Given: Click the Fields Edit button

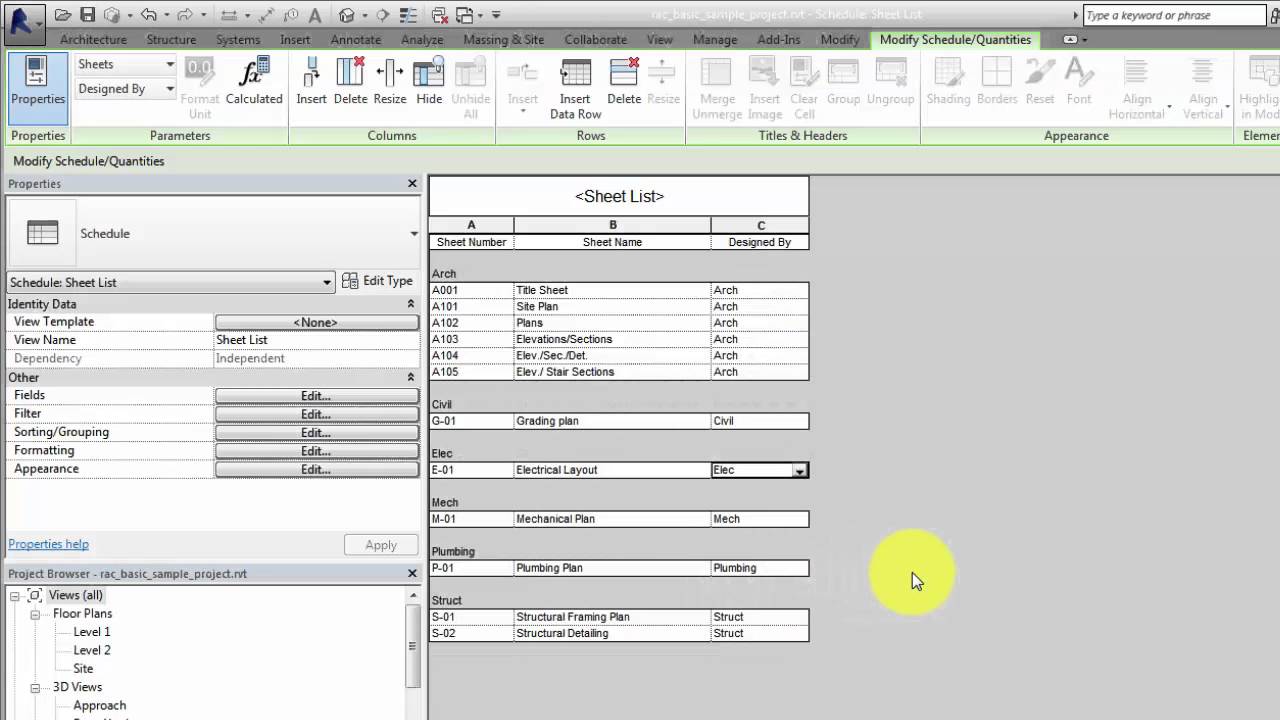Looking at the screenshot, I should tap(316, 396).
